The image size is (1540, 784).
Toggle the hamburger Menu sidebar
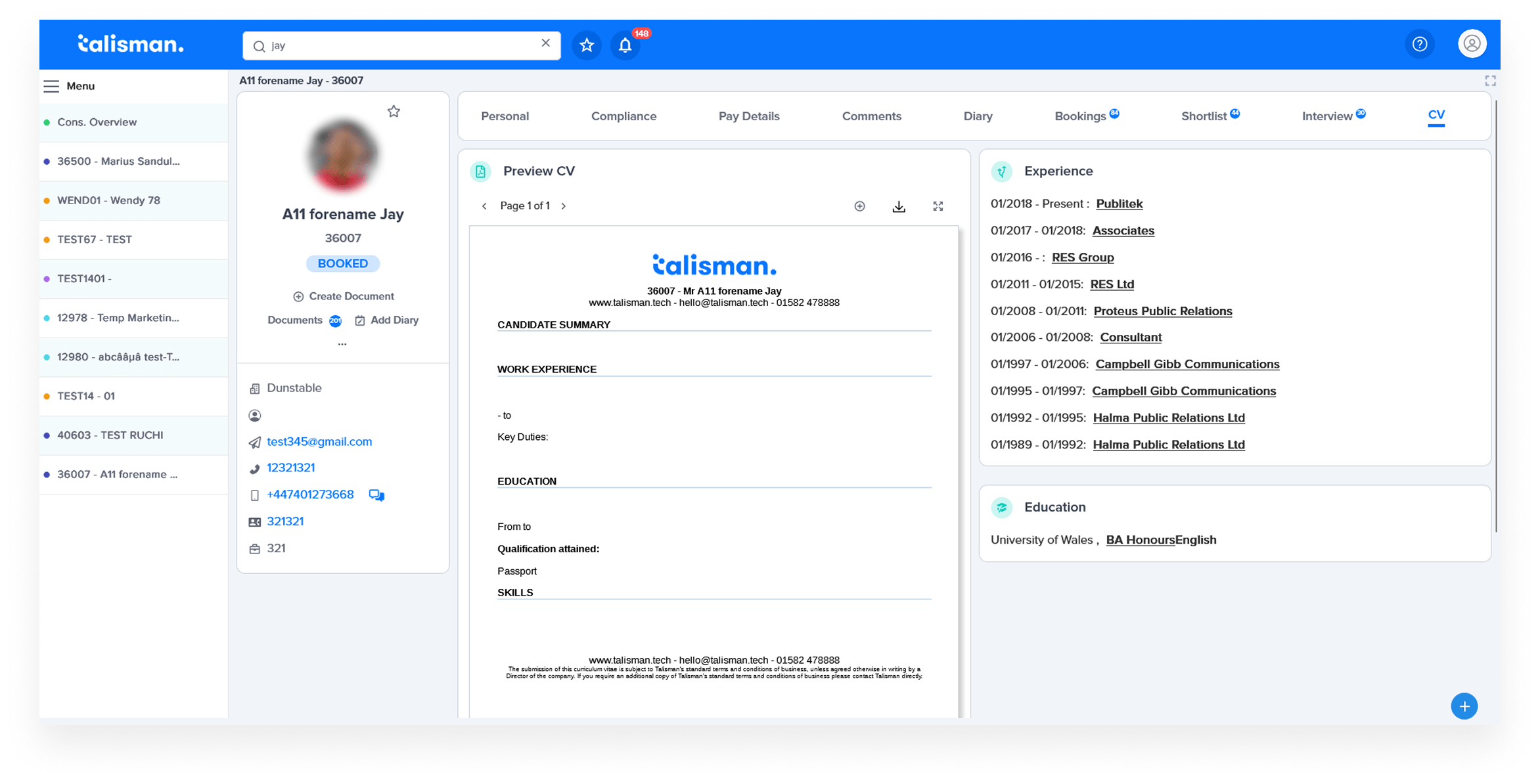pyautogui.click(x=52, y=86)
